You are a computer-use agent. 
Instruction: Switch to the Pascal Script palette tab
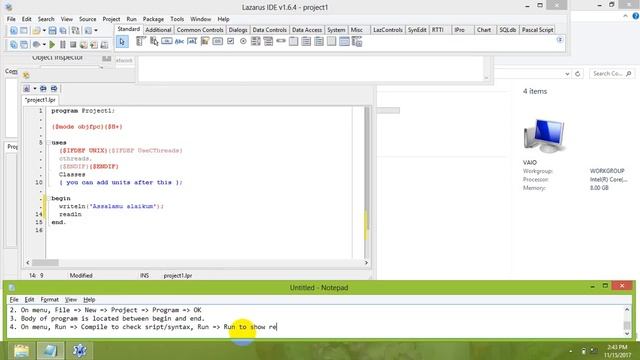coord(538,30)
